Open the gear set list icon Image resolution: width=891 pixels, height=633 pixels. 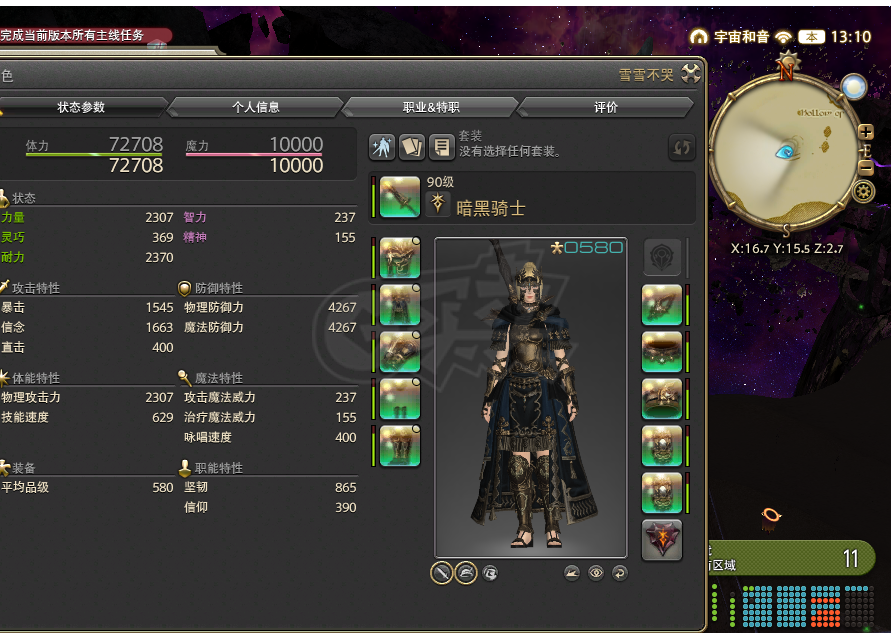click(441, 147)
